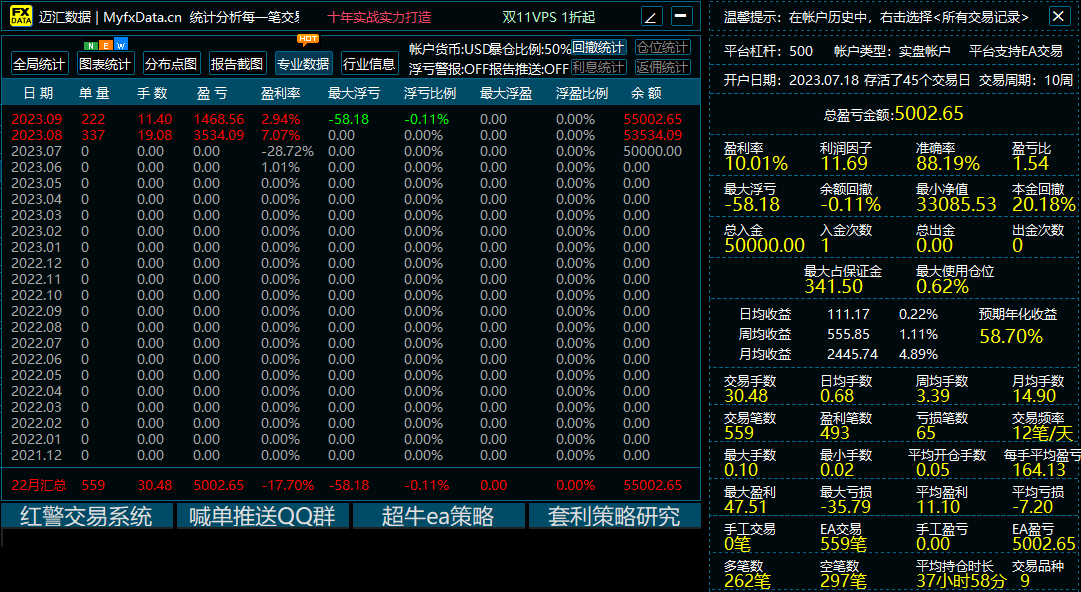The width and height of the screenshot is (1081, 592).
Task: Select the 2023.09 row
Action: point(350,119)
